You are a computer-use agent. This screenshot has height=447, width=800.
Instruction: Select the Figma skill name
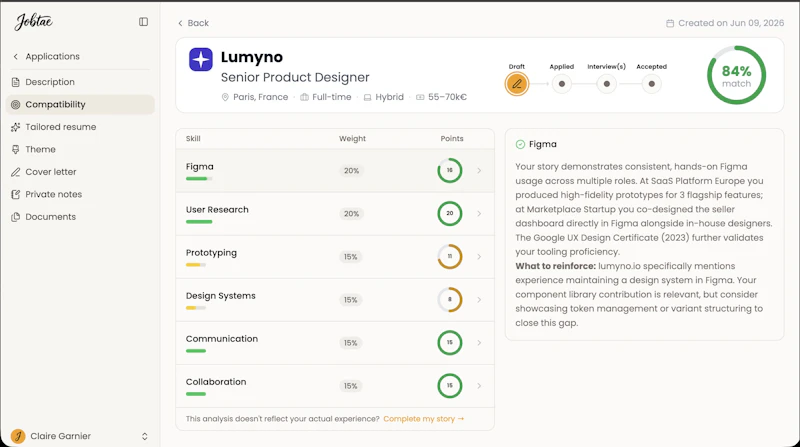(x=199, y=166)
